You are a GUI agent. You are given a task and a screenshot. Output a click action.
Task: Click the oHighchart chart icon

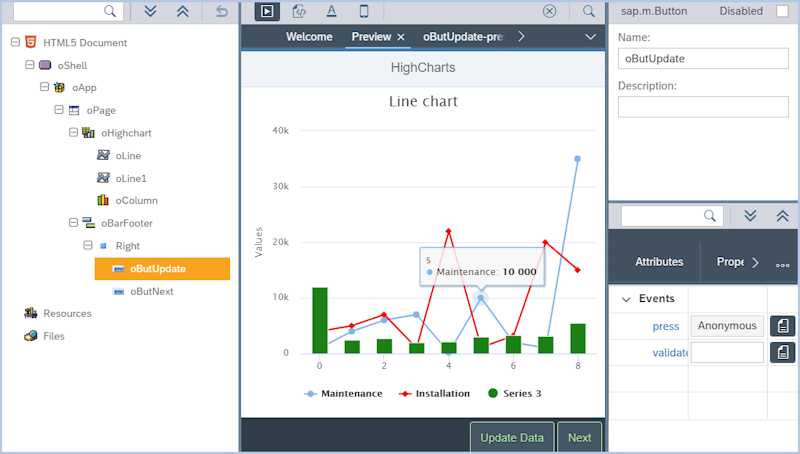[x=88, y=133]
